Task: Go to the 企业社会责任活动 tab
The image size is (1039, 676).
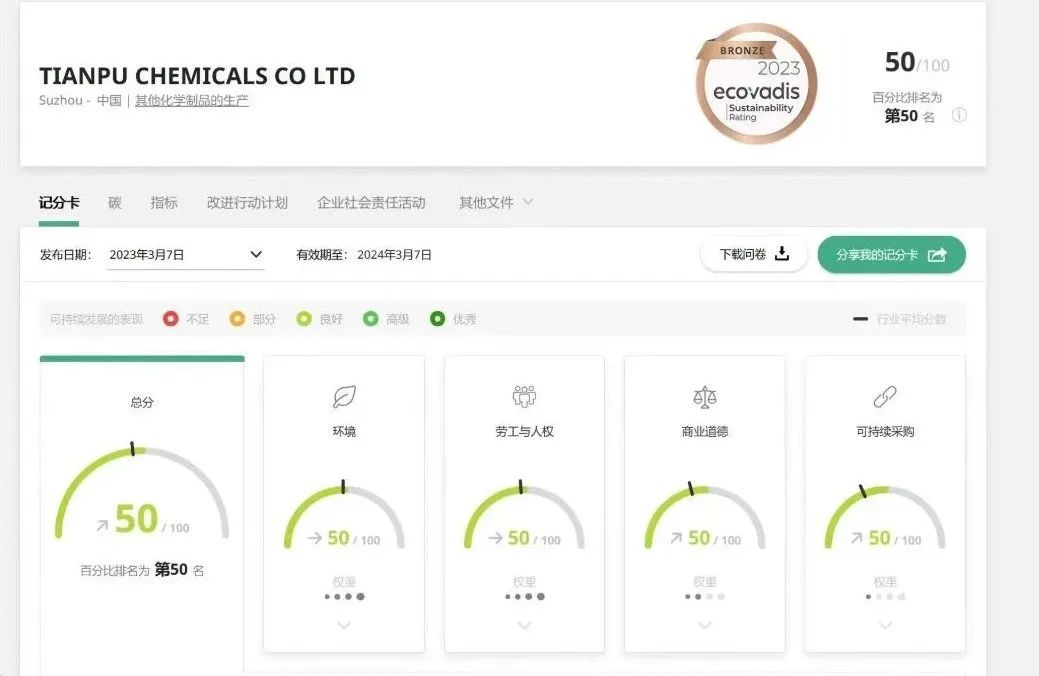Action: [371, 203]
